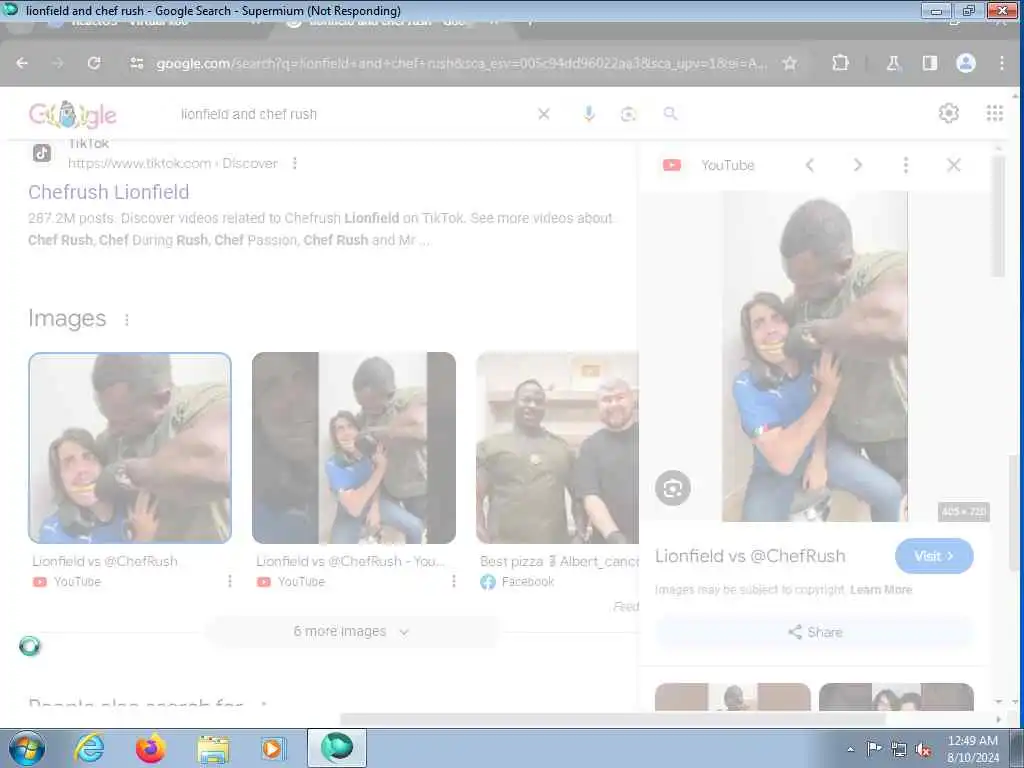1024x768 pixels.
Task: Search inside image with Lens button on preview
Action: 673,488
